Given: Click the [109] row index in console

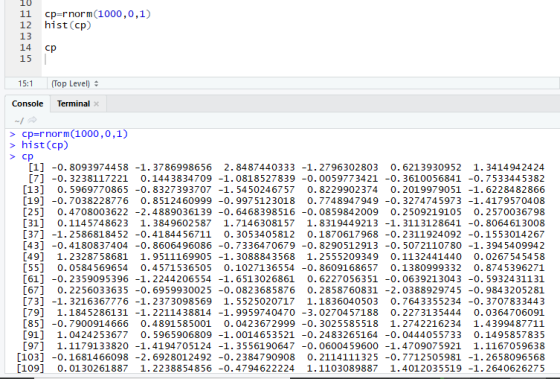Looking at the screenshot, I should 30,368.
